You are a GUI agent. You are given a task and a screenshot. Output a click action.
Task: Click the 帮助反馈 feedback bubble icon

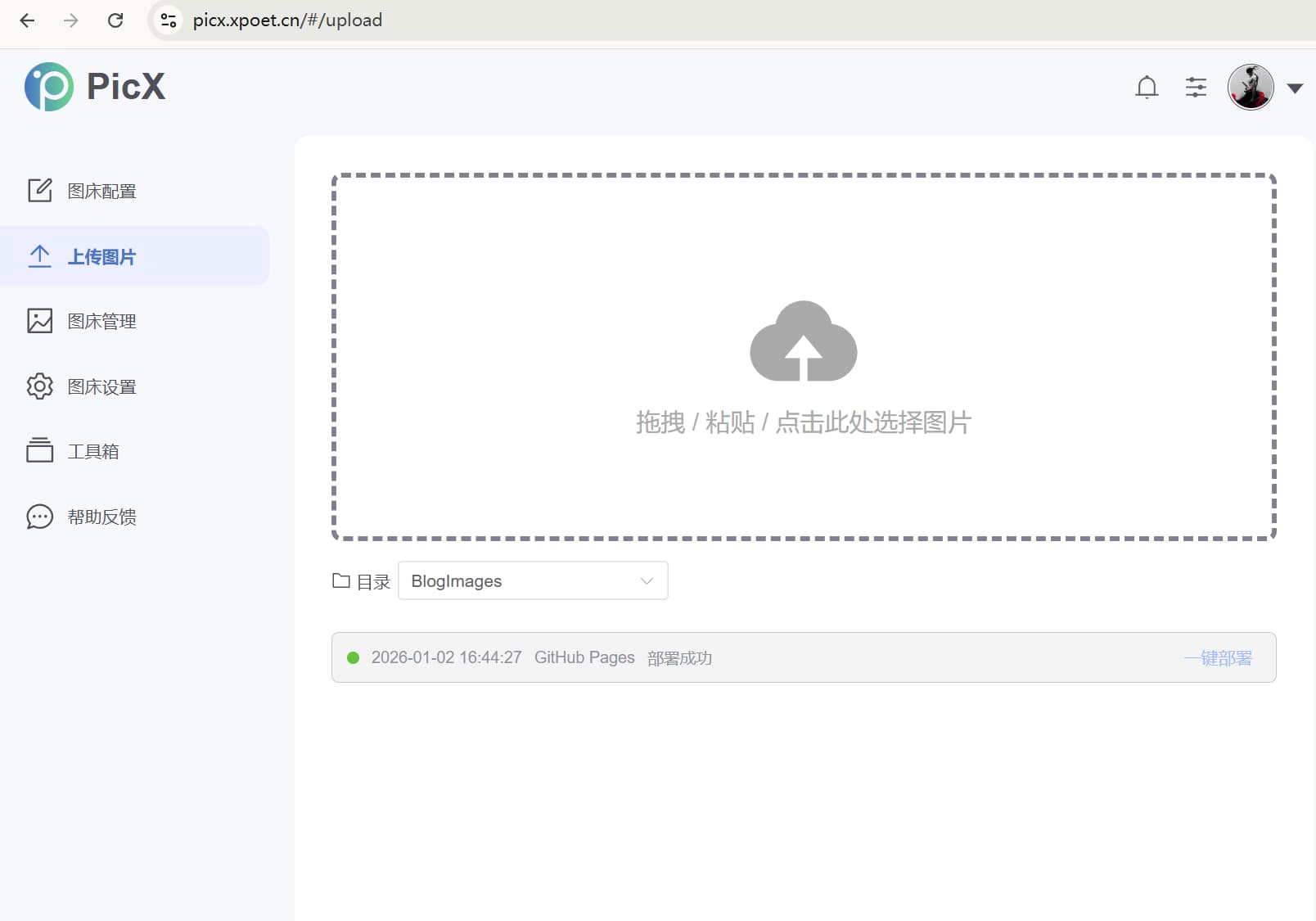pyautogui.click(x=39, y=516)
